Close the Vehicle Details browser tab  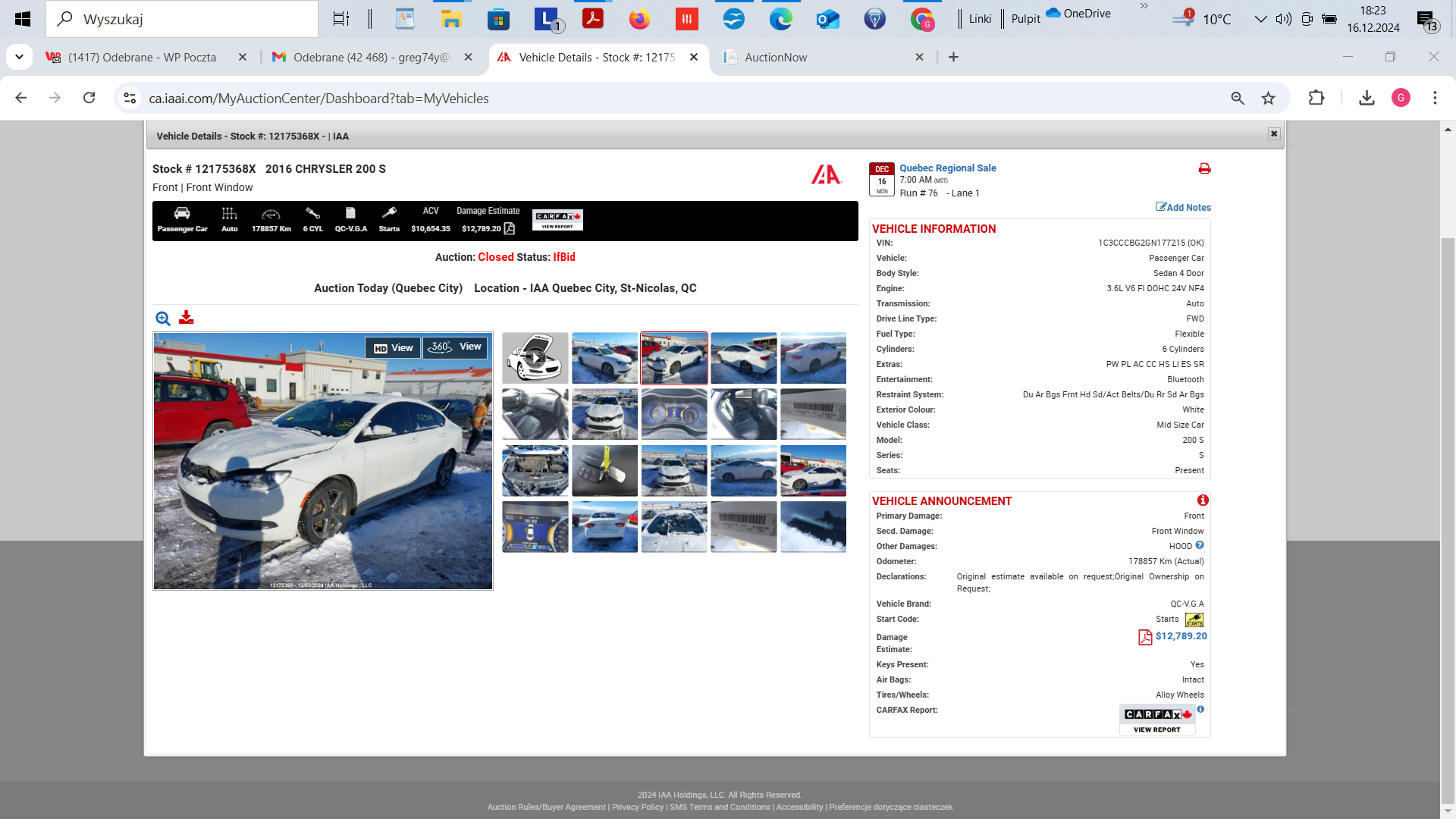pos(694,57)
